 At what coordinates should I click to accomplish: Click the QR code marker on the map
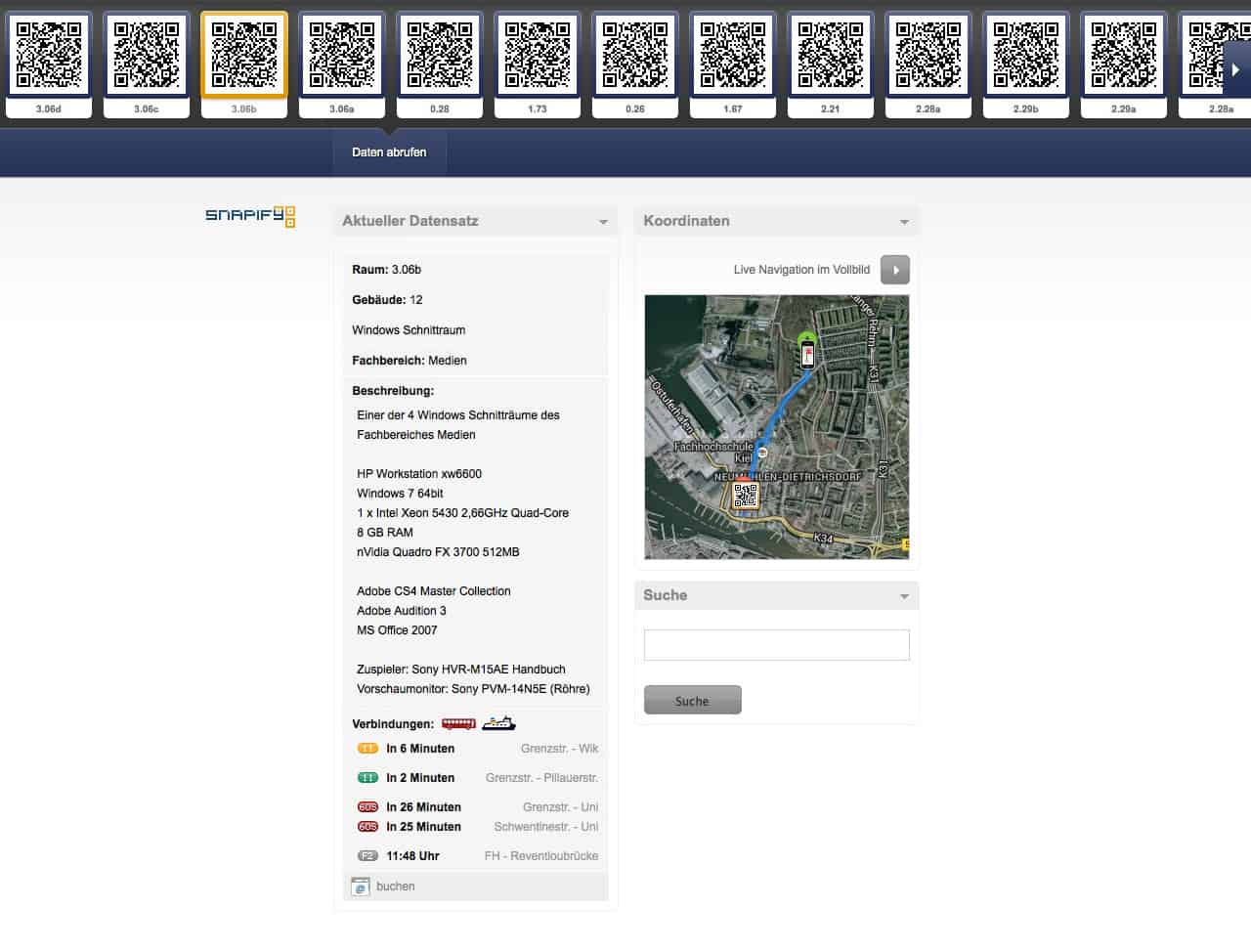coord(745,495)
